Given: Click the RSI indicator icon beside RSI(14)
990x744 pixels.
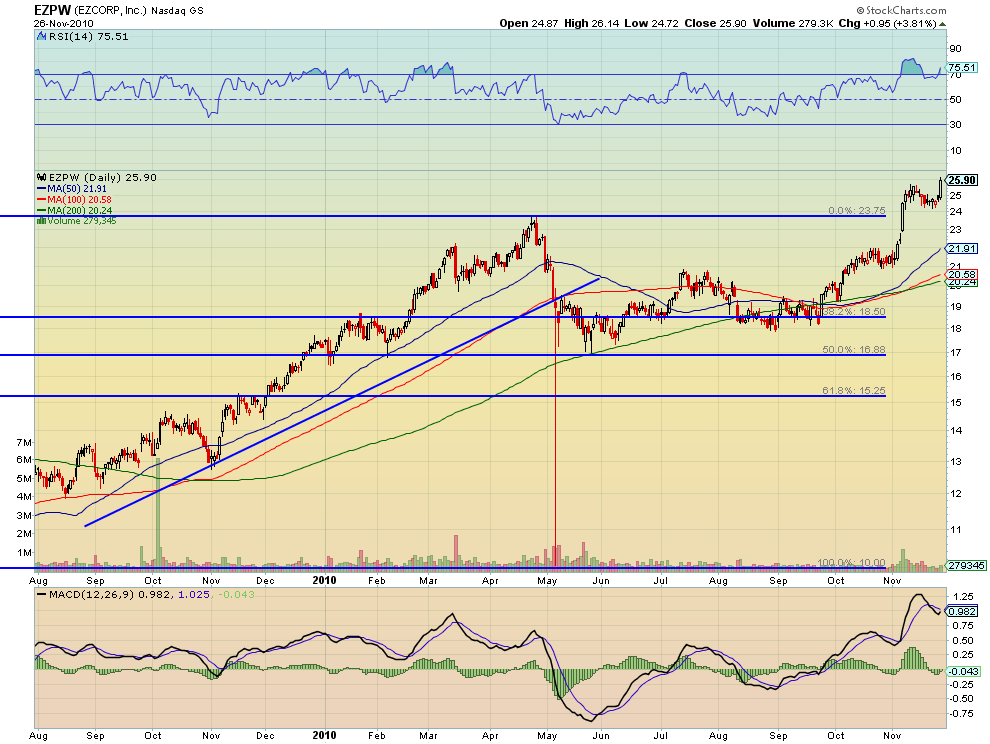Looking at the screenshot, I should click(41, 37).
